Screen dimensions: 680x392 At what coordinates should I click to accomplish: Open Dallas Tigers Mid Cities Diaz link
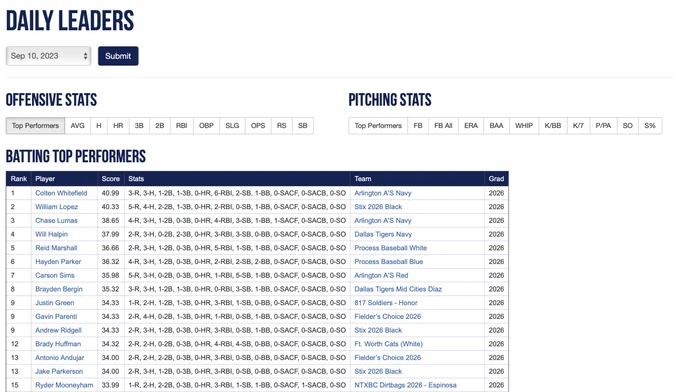(x=398, y=289)
